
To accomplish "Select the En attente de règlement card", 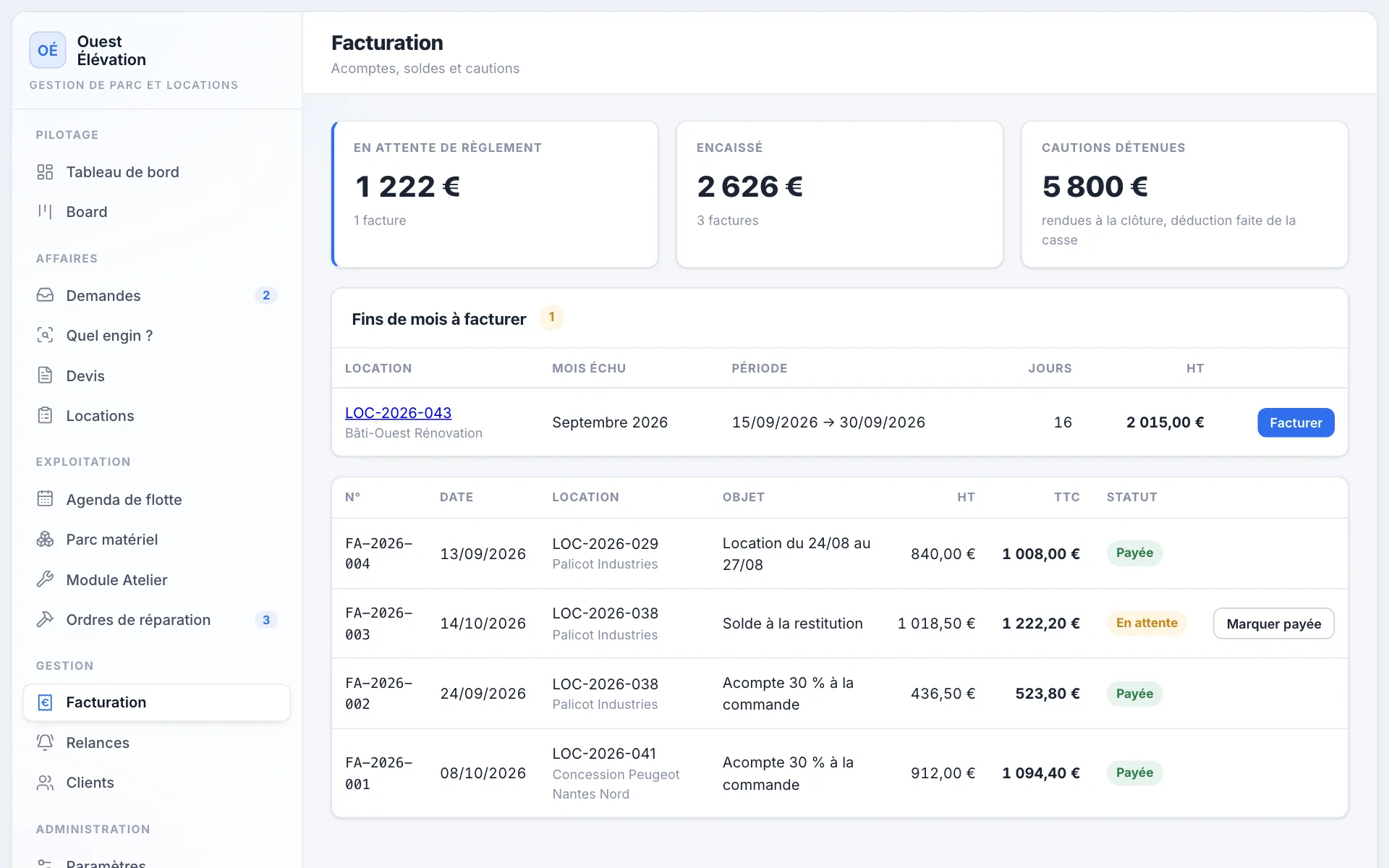I will (495, 194).
